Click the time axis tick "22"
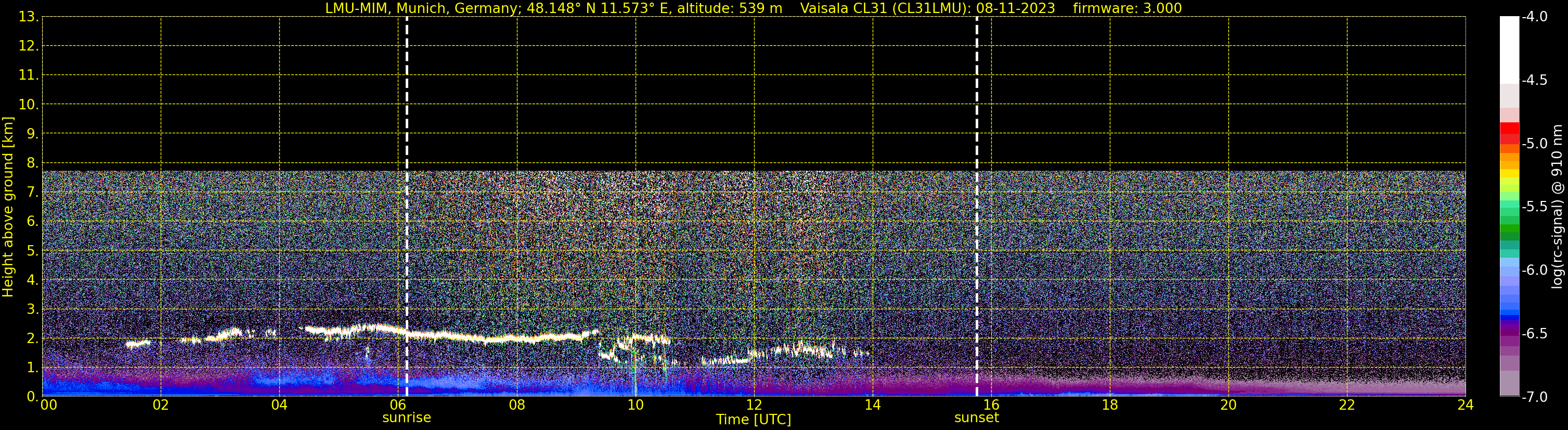This screenshot has height=430, width=1568. click(1347, 405)
